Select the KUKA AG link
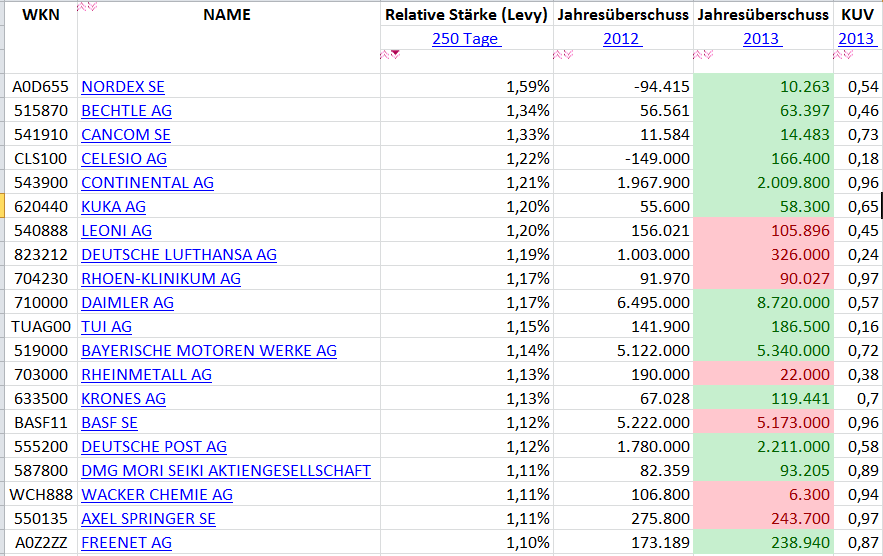This screenshot has height=556, width=883. [x=113, y=207]
